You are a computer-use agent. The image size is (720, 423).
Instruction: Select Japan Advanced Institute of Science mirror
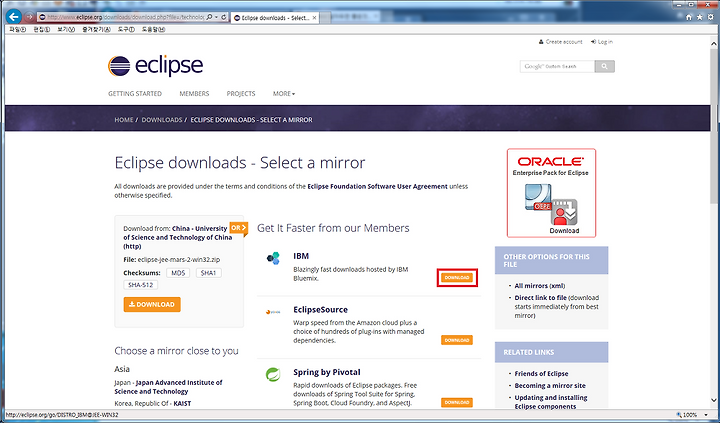pyautogui.click(x=169, y=387)
